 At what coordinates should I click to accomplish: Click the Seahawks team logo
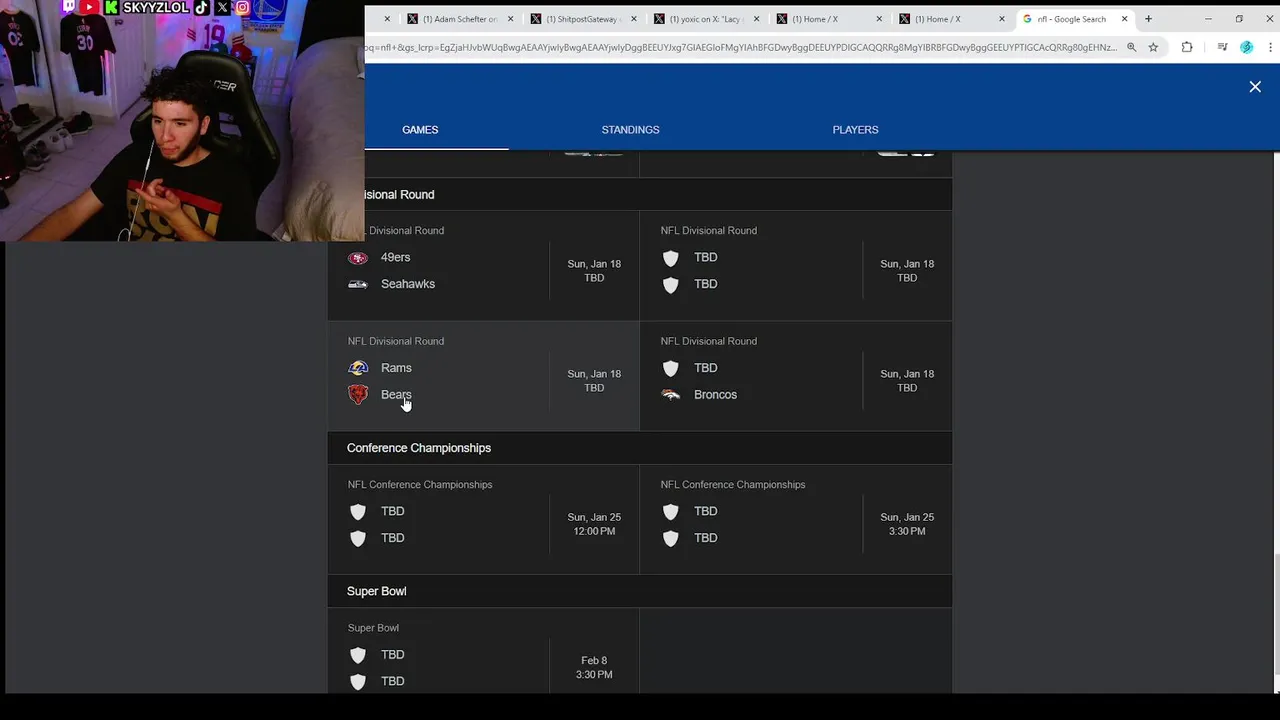358,284
